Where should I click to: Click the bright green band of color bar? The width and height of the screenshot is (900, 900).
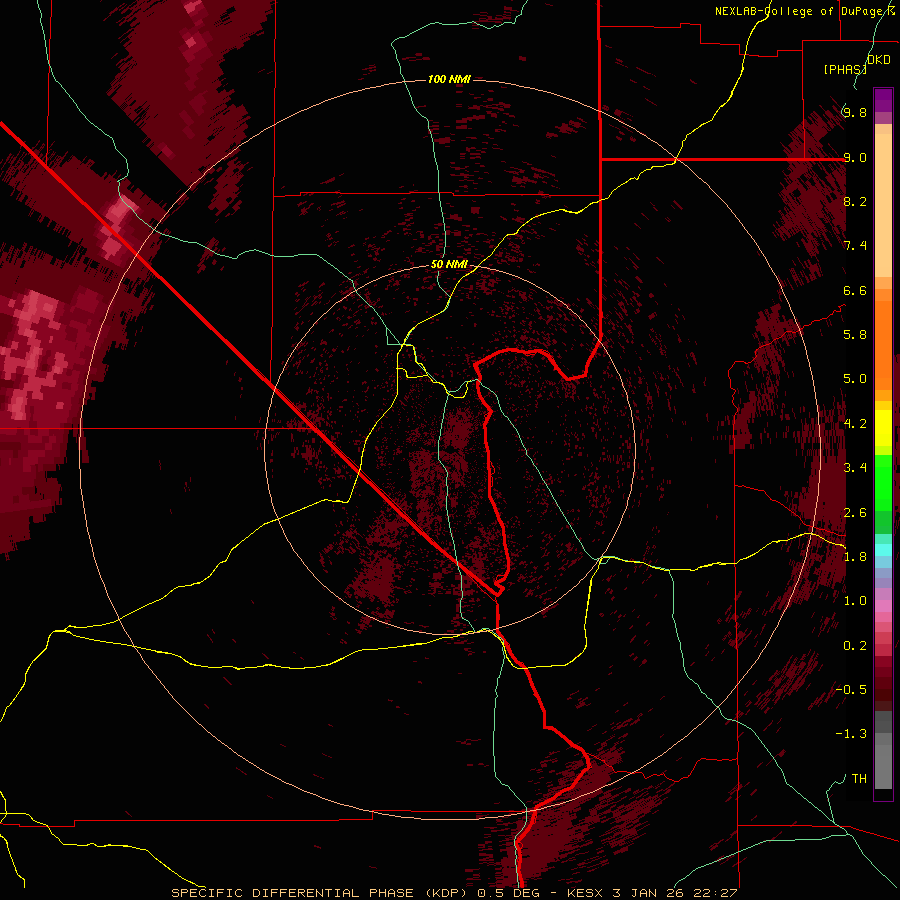[x=883, y=483]
